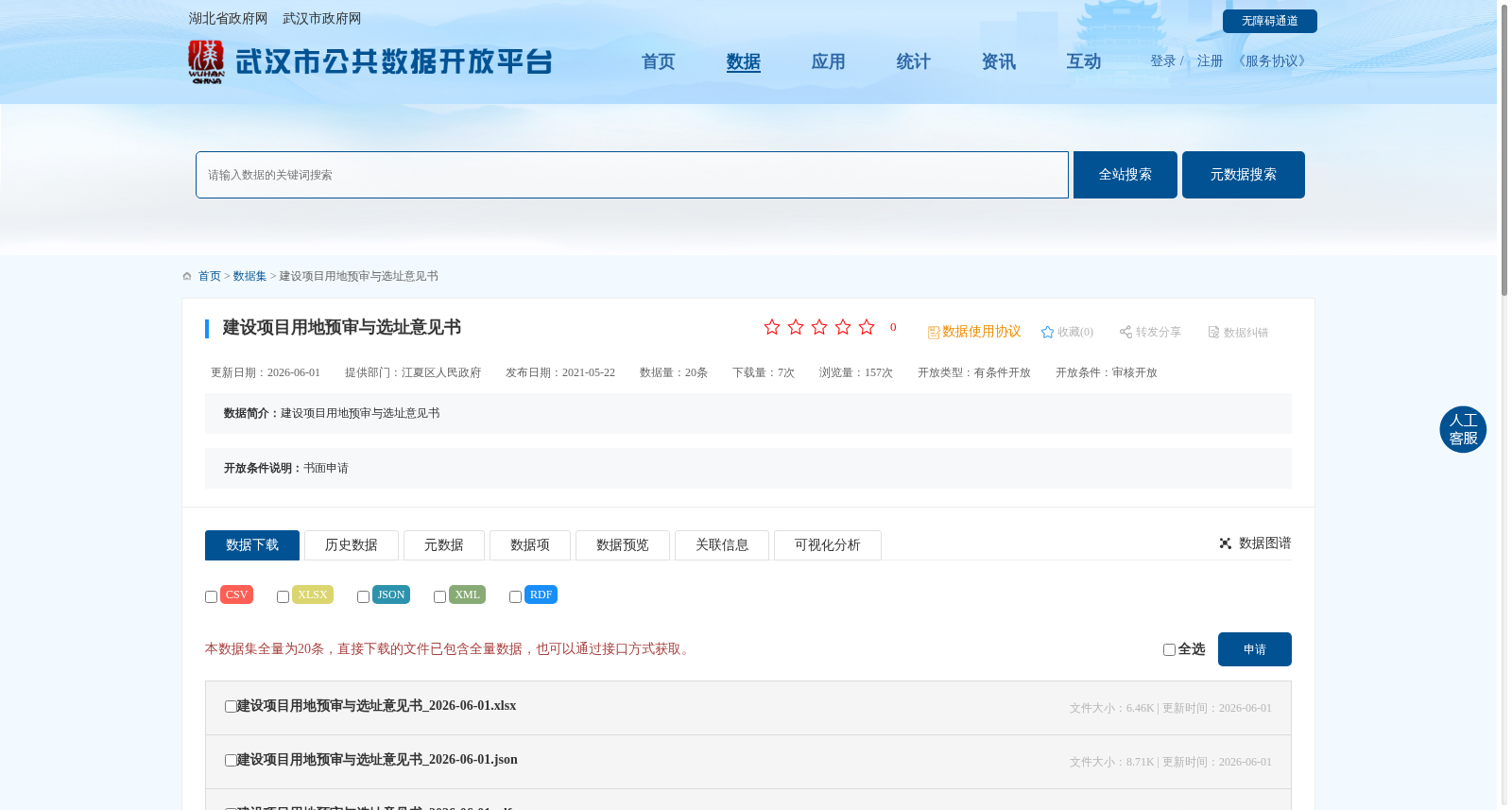Open the 湖北省政府网 link
Image resolution: width=1512 pixels, height=810 pixels.
(228, 19)
